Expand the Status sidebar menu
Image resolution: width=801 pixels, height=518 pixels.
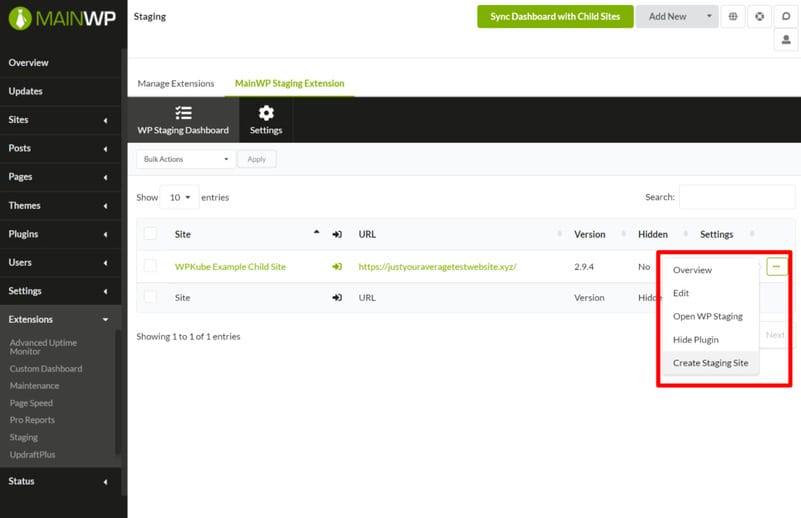[60, 482]
